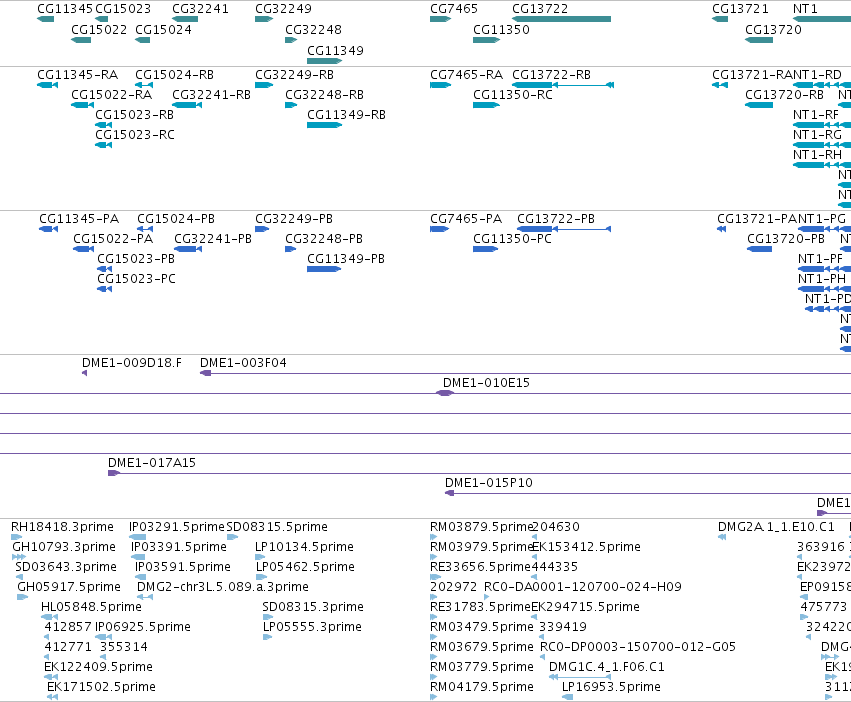Open the RC0-DP0003-150700-012-G05 EST label
851x702 pixels.
[x=638, y=647]
